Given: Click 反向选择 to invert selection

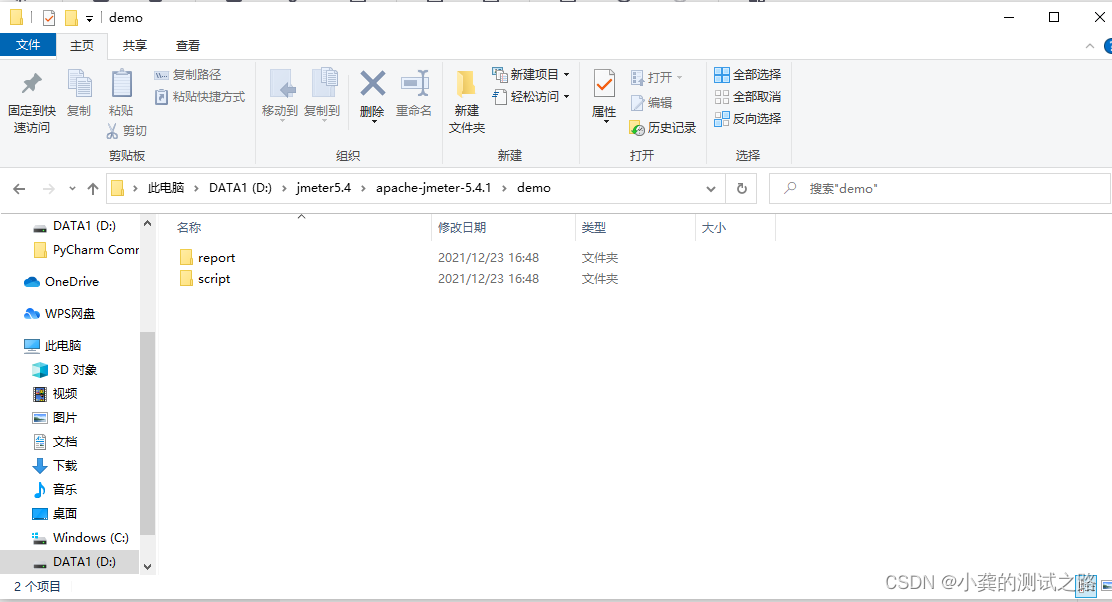Looking at the screenshot, I should coord(748,118).
